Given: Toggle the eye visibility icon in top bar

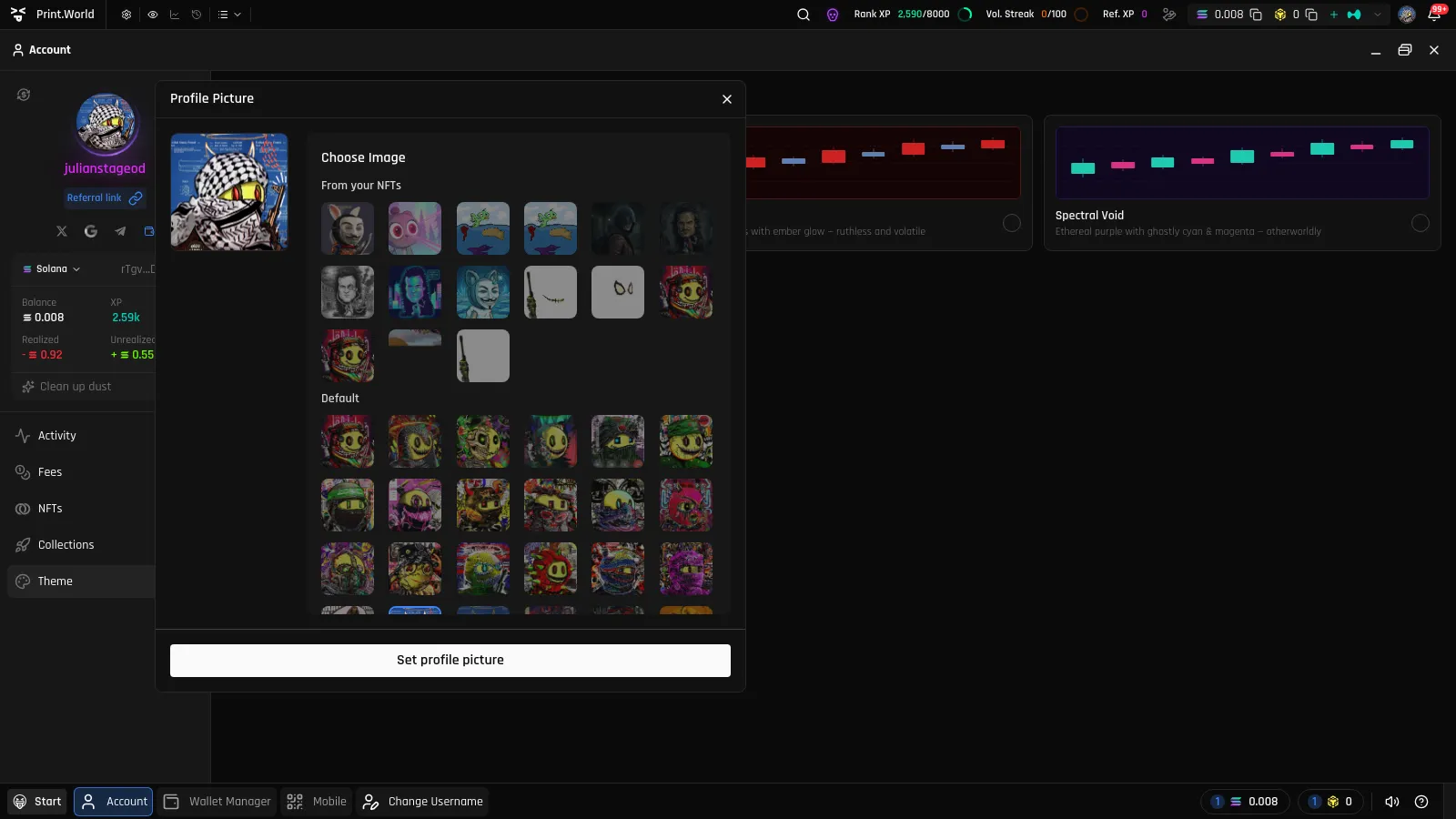Looking at the screenshot, I should [152, 15].
